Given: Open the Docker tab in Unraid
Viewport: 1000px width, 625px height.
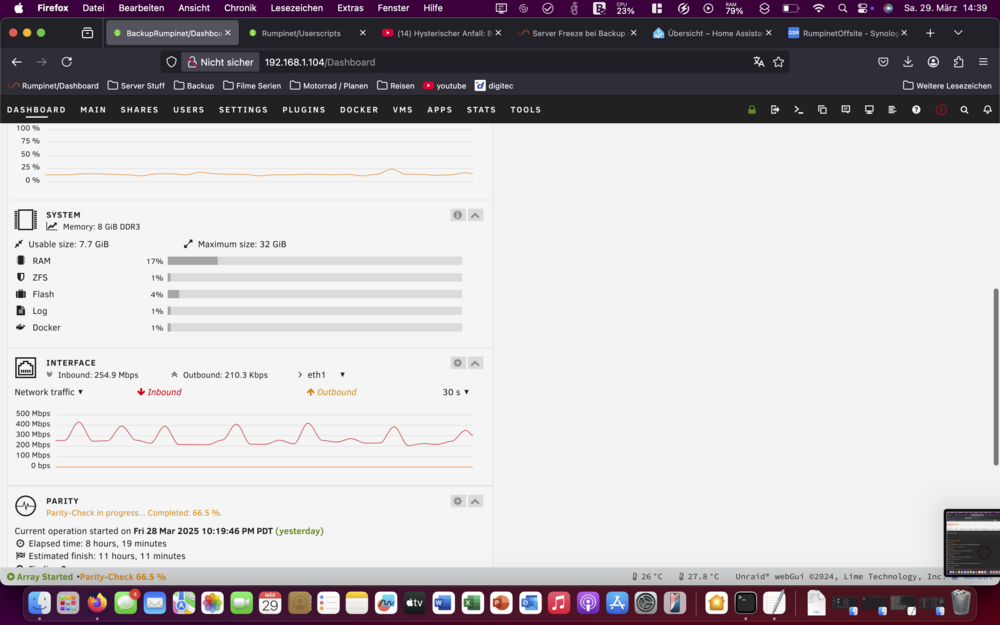Looking at the screenshot, I should 359,110.
